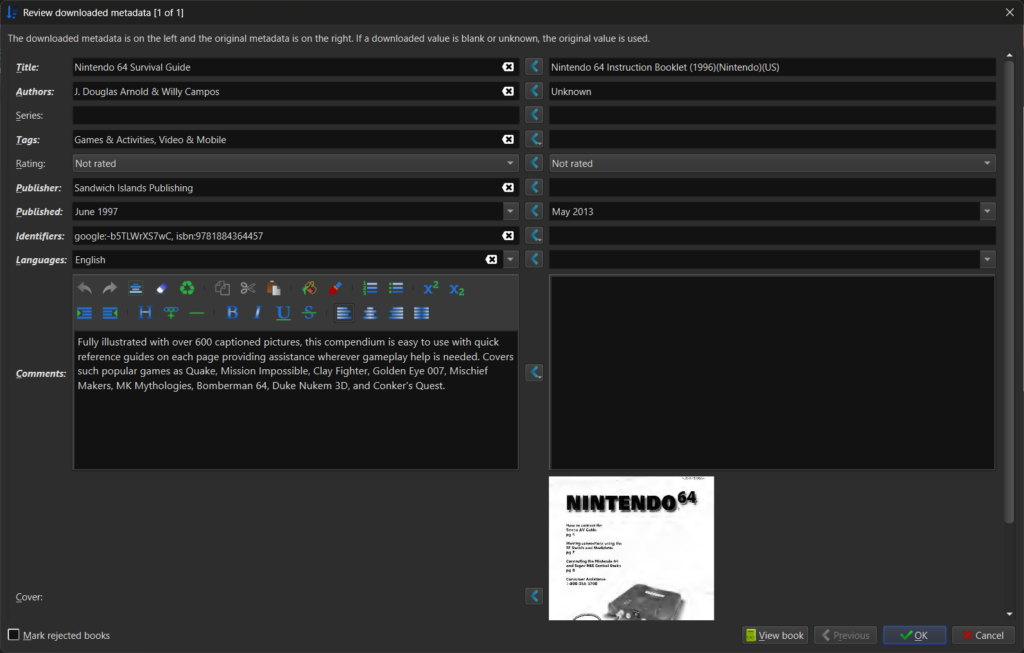Viewport: 1024px width, 653px height.
Task: Increase indentation in comments
Action: (x=85, y=313)
